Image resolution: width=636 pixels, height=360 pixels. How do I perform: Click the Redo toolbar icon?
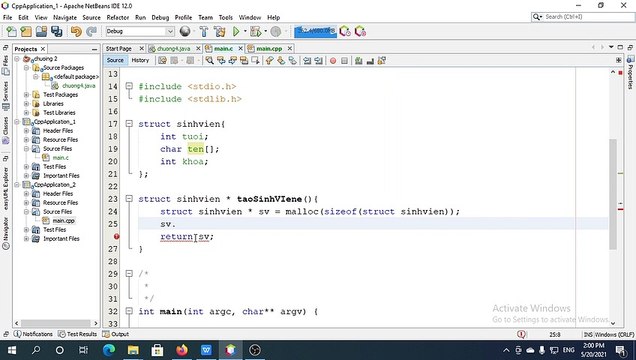91,31
